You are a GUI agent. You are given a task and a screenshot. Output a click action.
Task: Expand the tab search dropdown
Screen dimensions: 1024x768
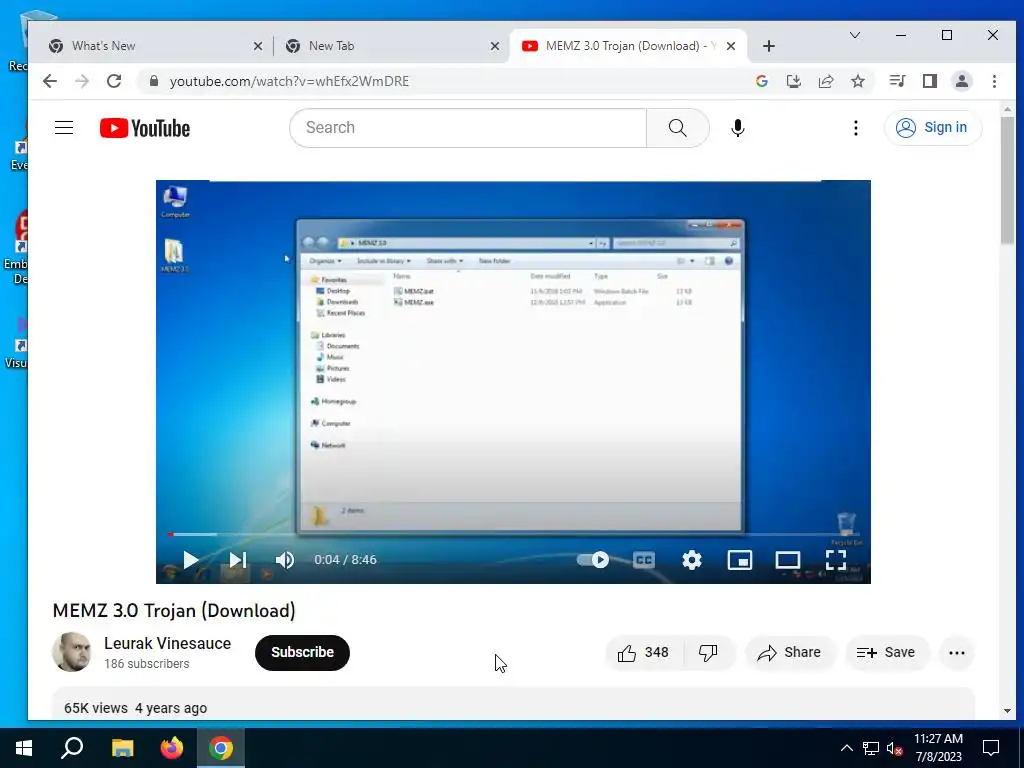tap(855, 35)
